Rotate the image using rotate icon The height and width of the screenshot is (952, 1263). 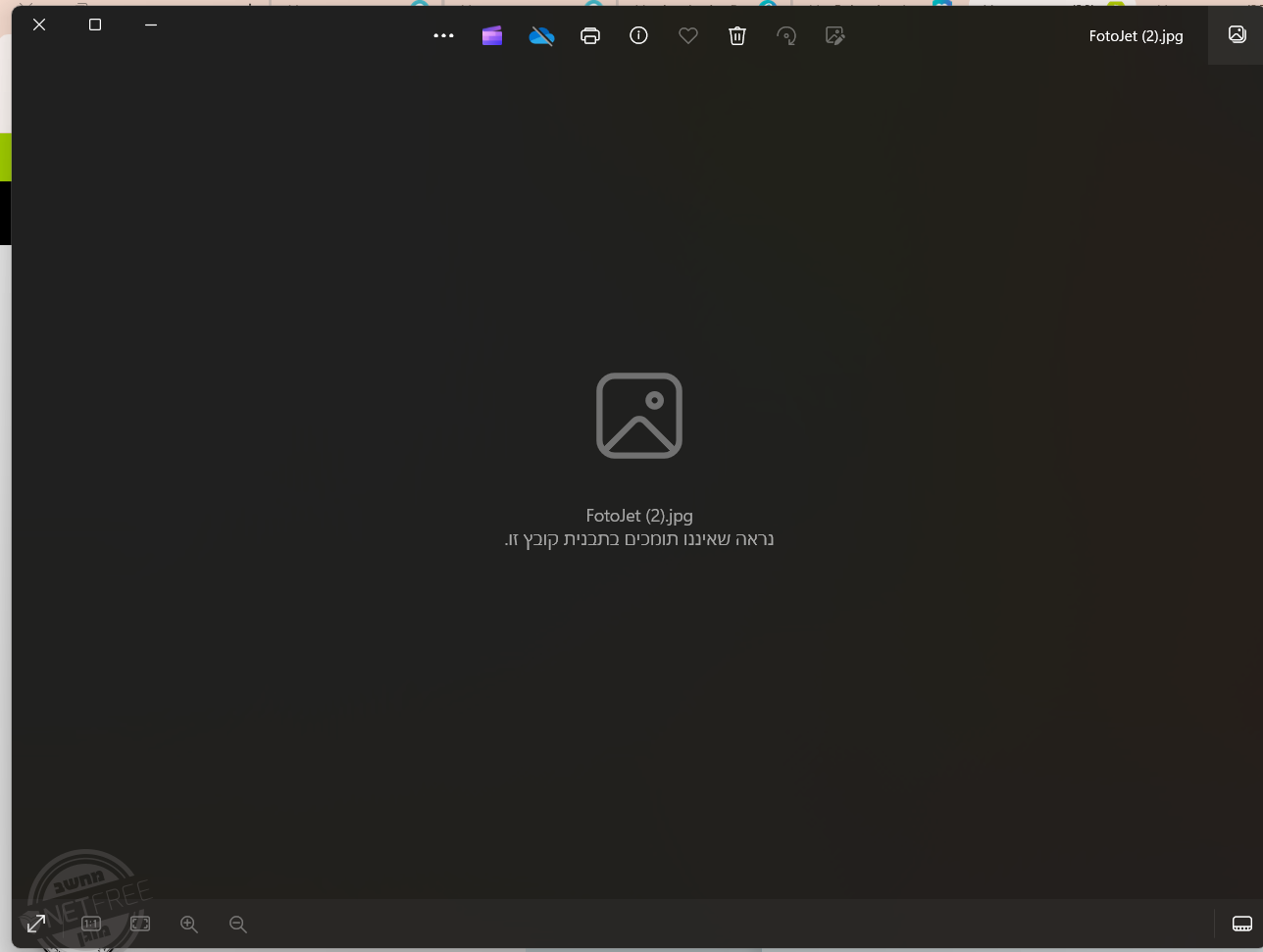pos(786,35)
